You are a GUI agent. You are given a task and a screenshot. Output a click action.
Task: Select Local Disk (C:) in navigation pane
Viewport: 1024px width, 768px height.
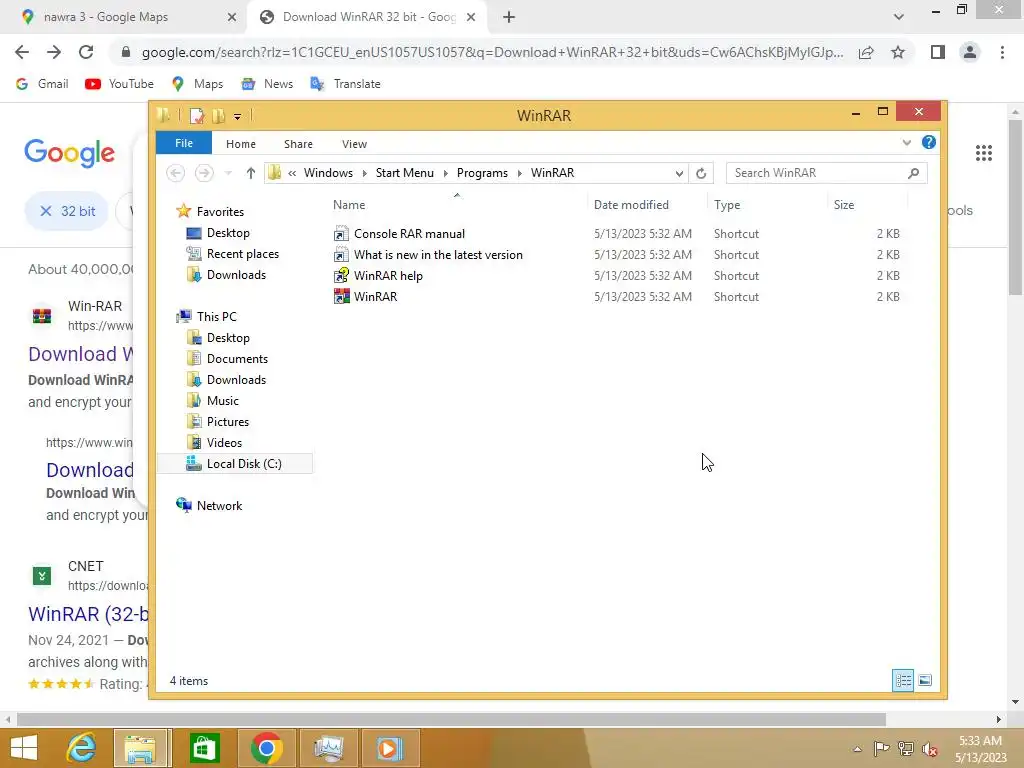(x=235, y=464)
